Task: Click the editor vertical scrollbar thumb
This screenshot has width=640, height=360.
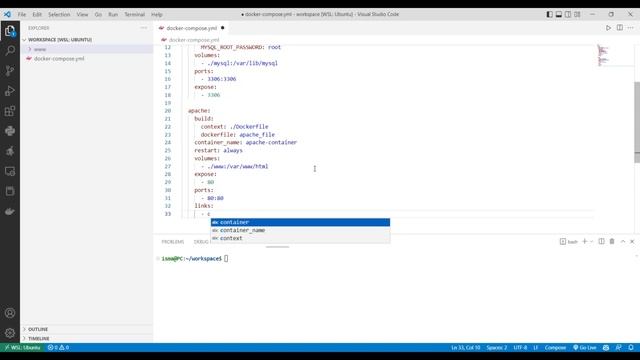Action: tap(637, 122)
